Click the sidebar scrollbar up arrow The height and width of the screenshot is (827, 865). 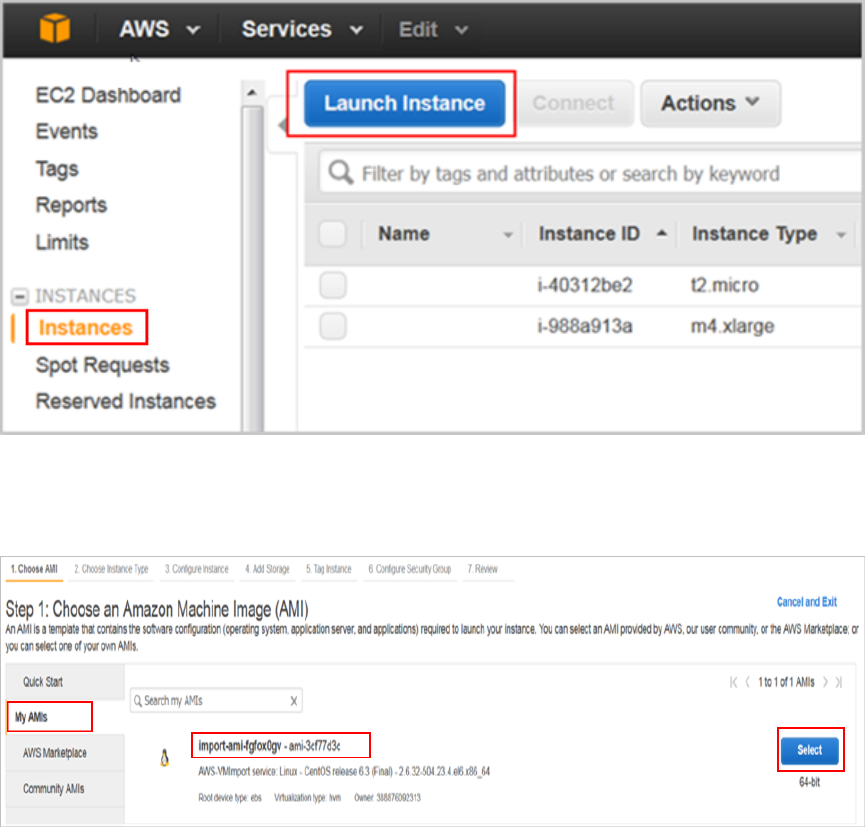point(252,92)
